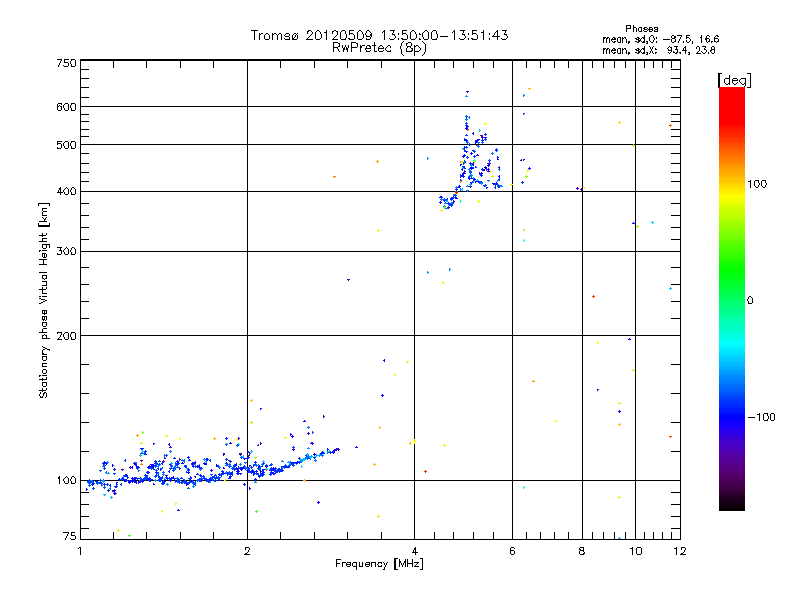This screenshot has width=800, height=600.
Task: Click the dense blue F-layer echo cluster near 5 MHz
Action: coord(472,163)
